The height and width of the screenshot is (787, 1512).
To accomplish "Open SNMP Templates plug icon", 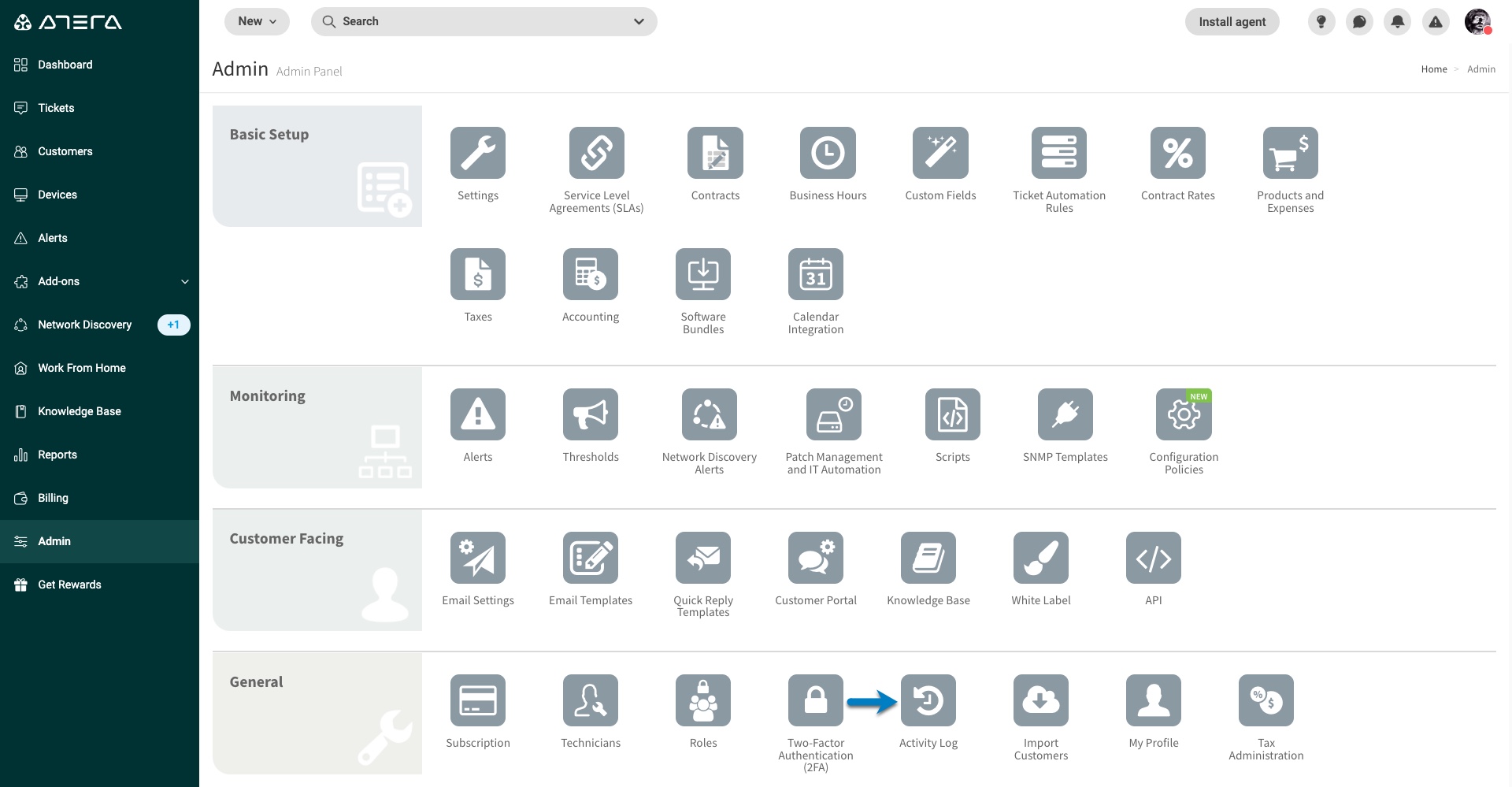I will tap(1065, 414).
